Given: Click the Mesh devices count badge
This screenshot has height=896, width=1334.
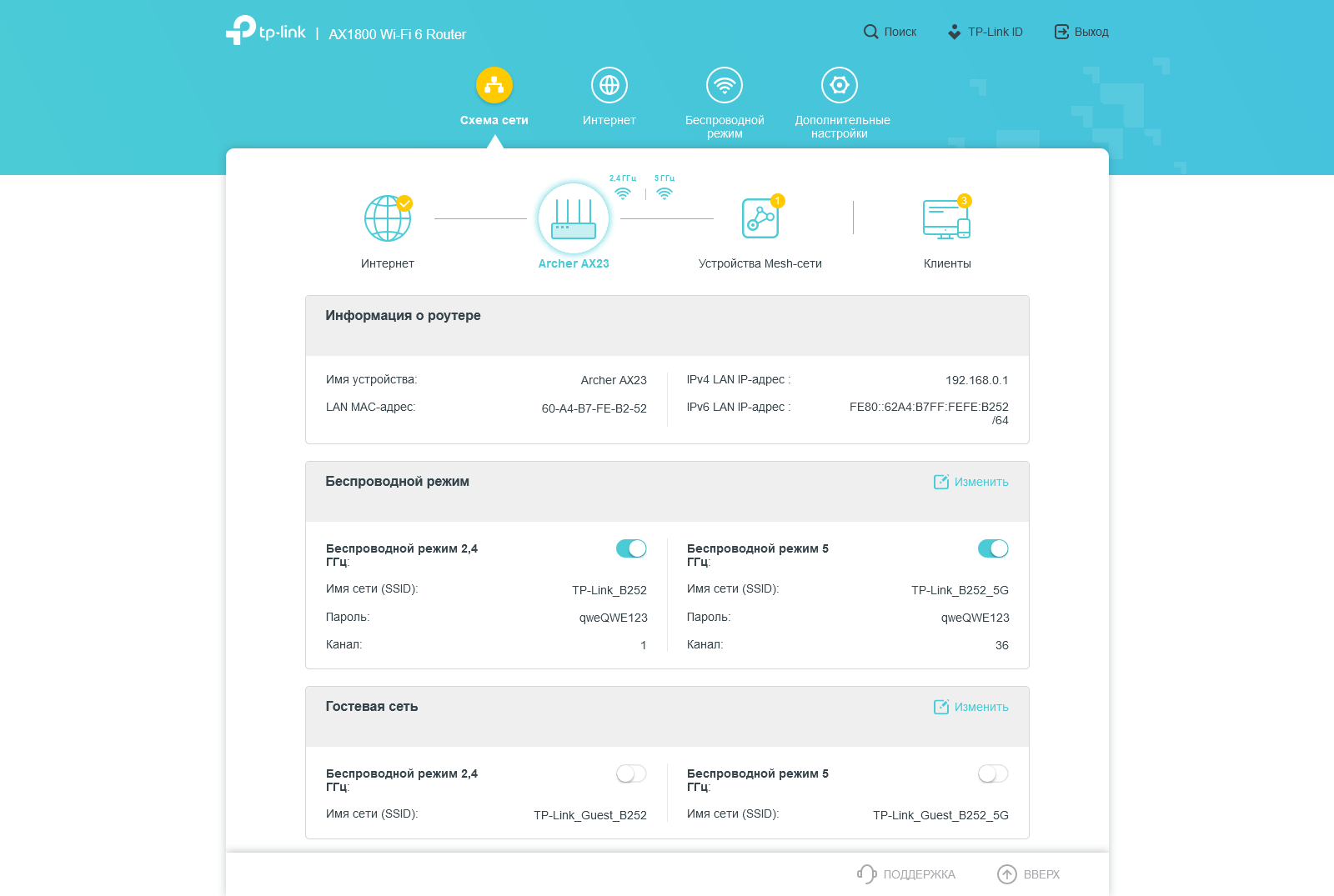Looking at the screenshot, I should pos(777,201).
